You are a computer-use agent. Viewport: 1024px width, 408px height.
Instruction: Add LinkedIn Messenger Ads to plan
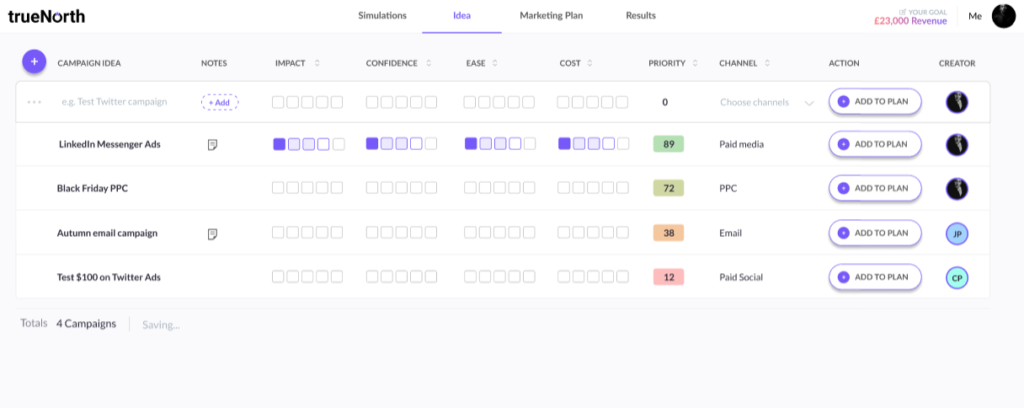tap(875, 144)
